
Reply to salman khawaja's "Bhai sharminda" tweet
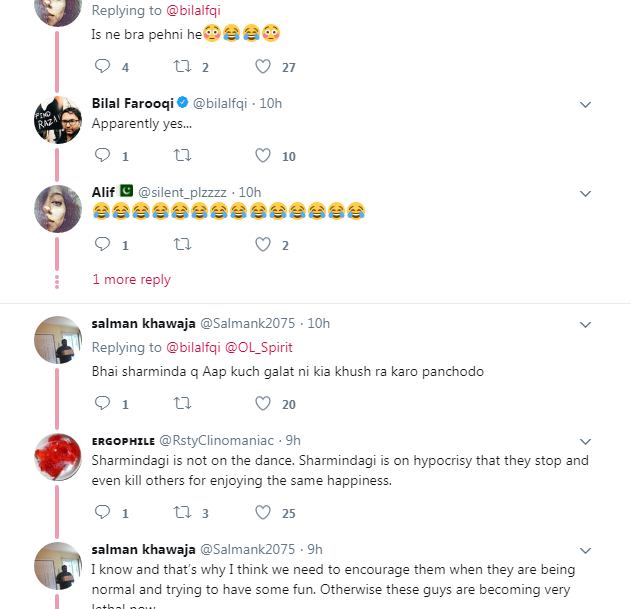tap(101, 404)
